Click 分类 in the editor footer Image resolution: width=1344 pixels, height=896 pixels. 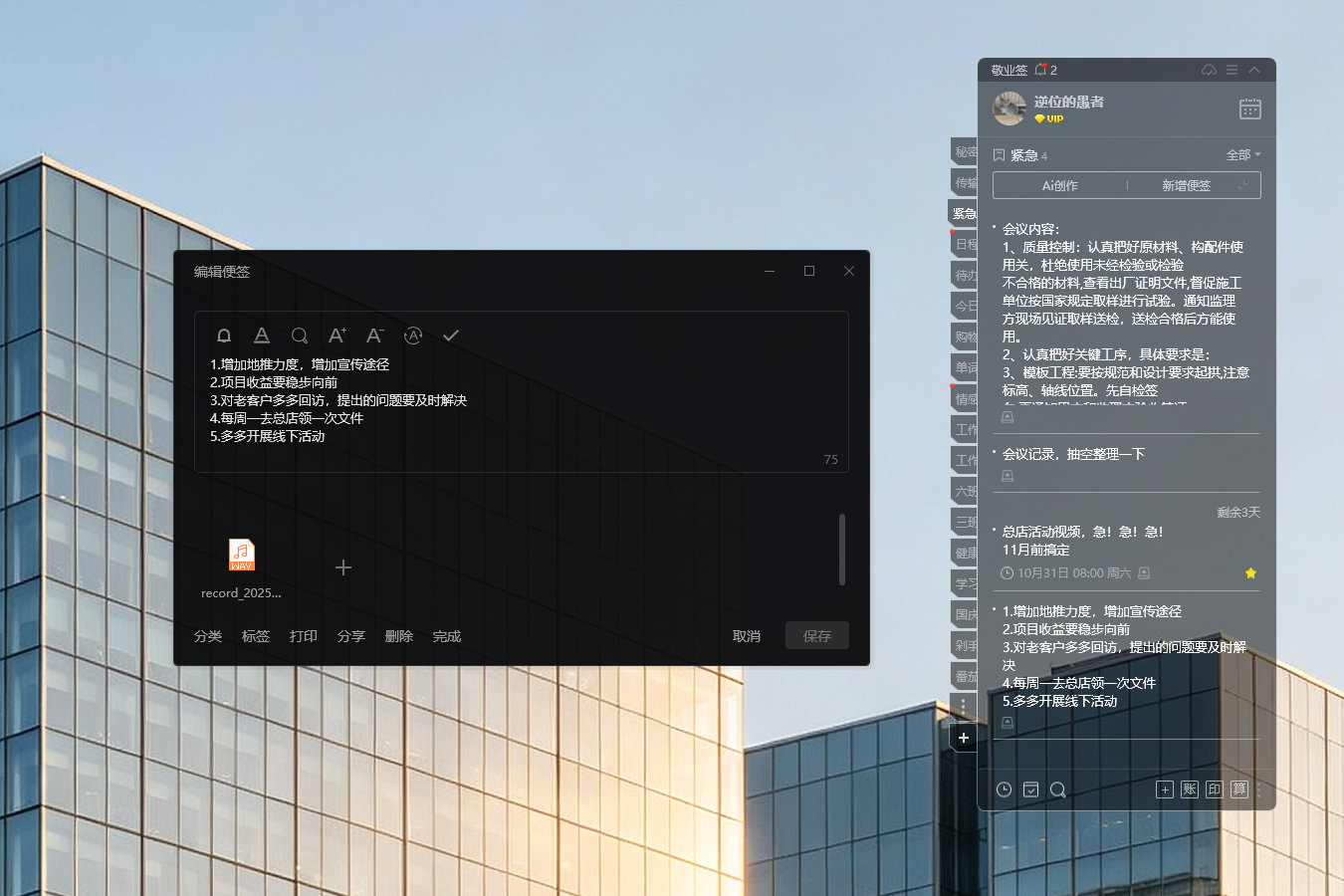click(208, 636)
